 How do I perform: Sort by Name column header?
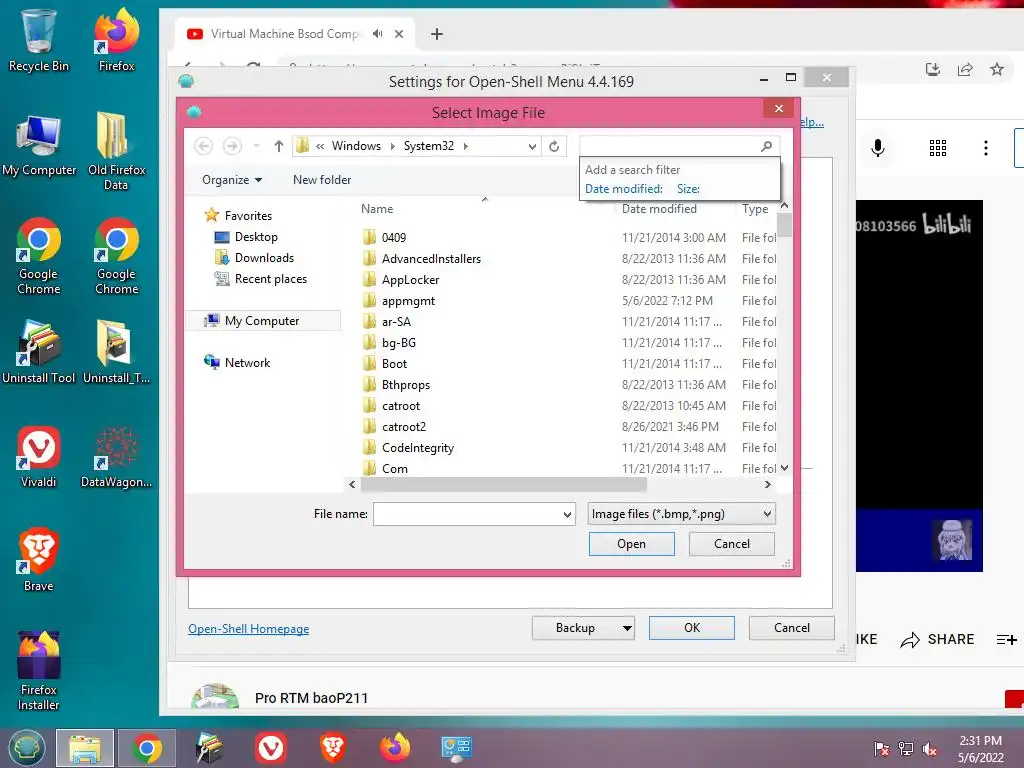(377, 209)
